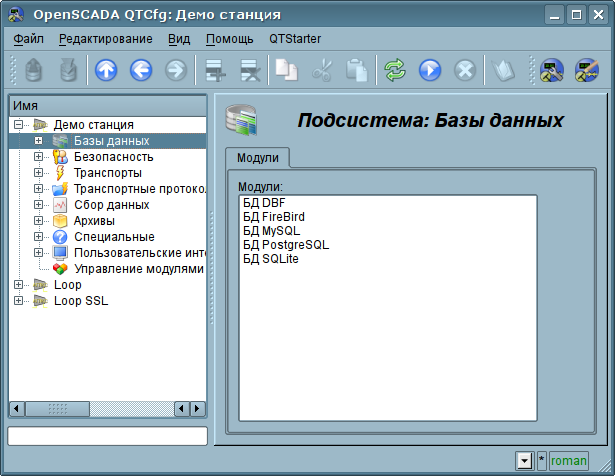Click the Add item toolbar icon

(x=215, y=70)
